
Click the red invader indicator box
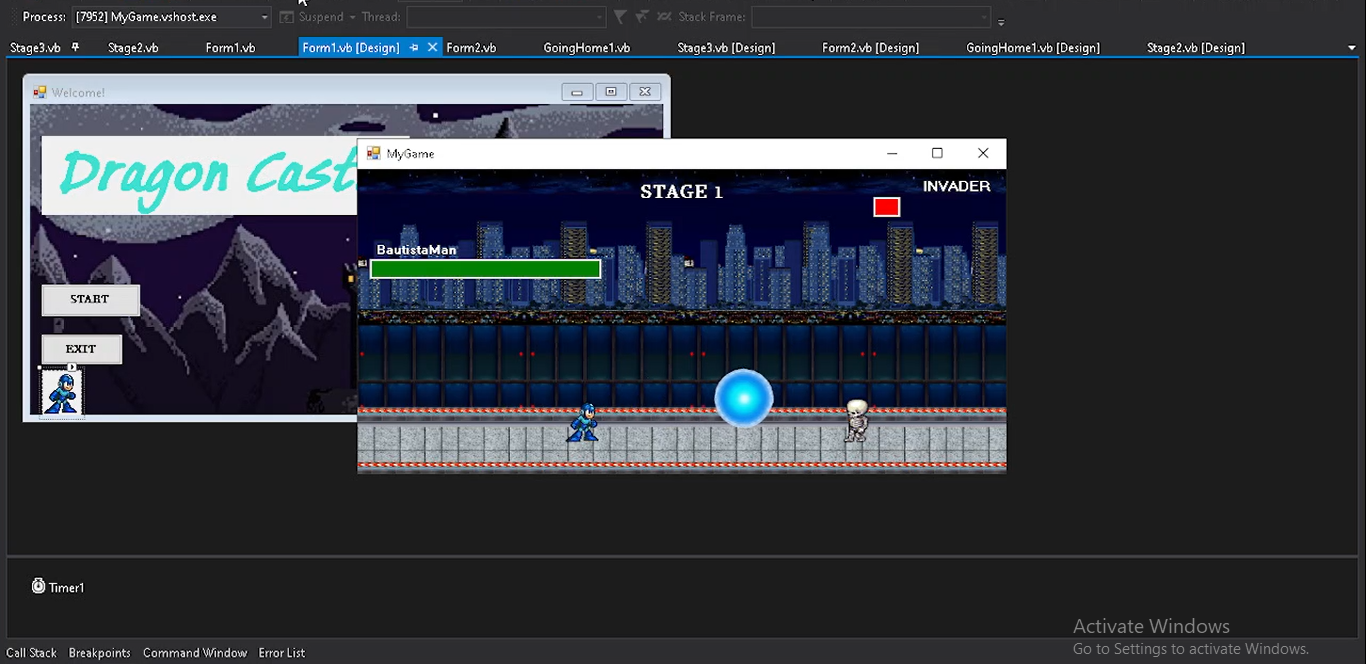click(x=886, y=207)
